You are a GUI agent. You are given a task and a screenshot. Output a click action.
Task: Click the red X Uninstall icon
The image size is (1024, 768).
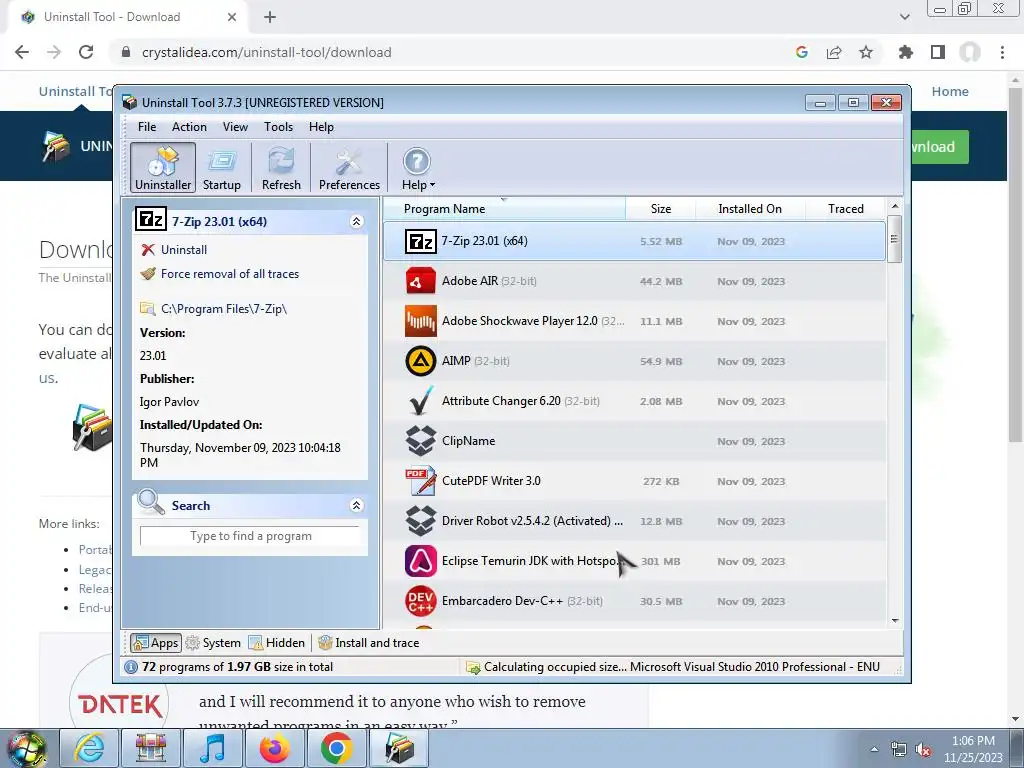148,249
